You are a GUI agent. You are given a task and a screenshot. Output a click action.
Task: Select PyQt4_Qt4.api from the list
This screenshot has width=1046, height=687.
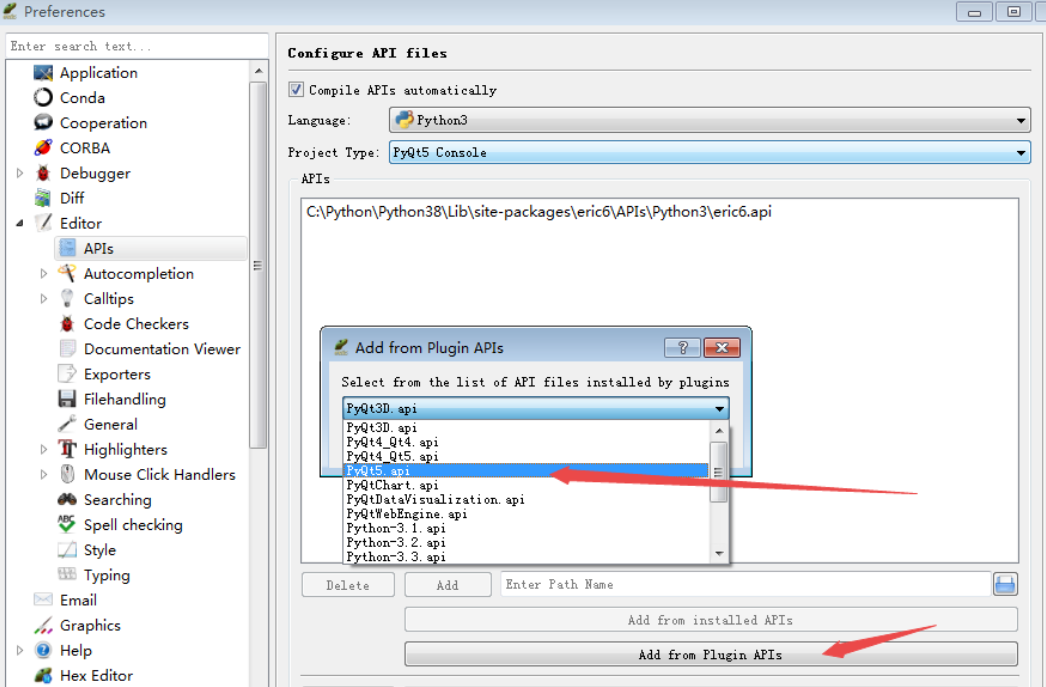pyautogui.click(x=527, y=442)
